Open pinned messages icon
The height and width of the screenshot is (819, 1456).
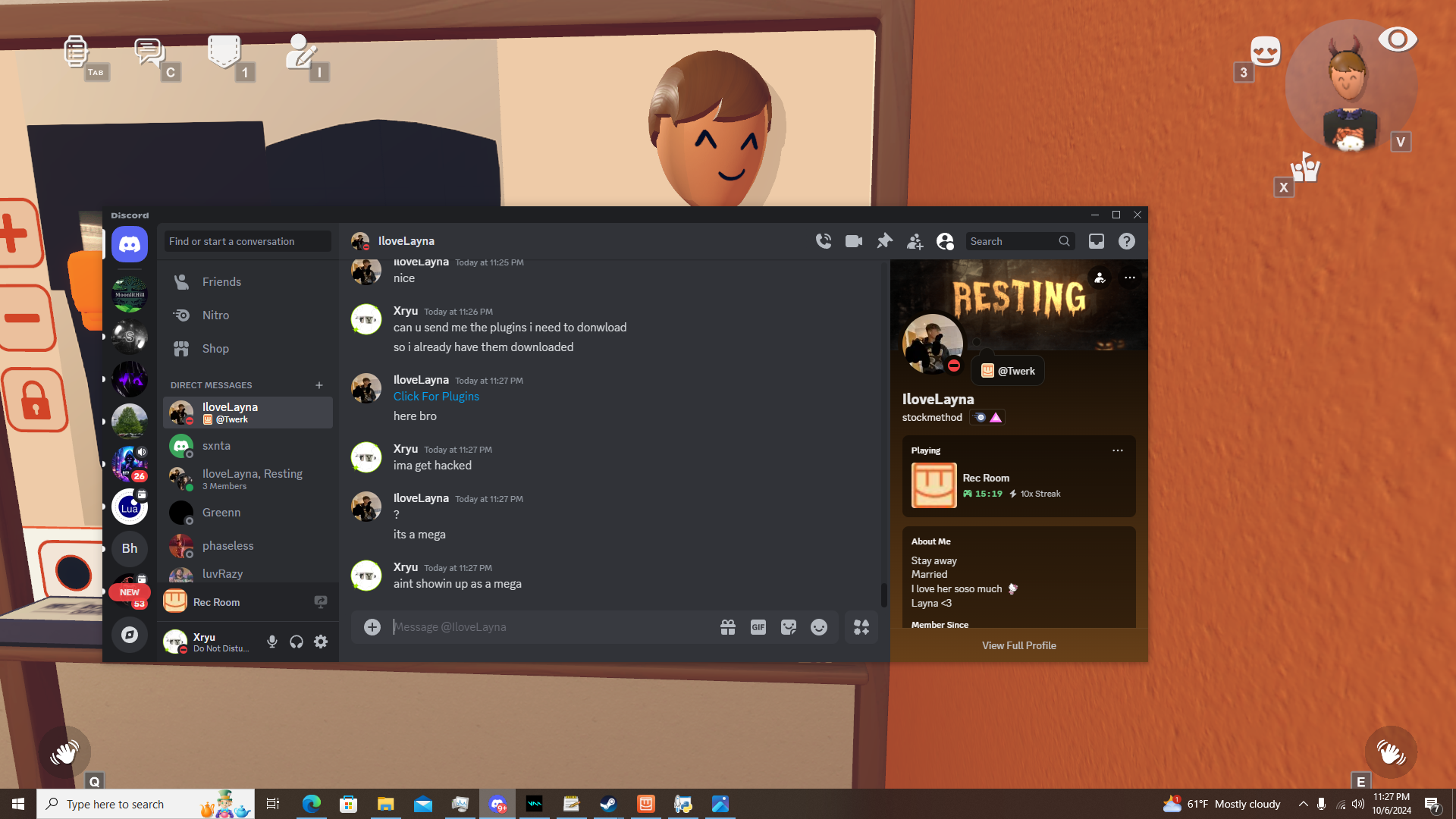pyautogui.click(x=884, y=241)
